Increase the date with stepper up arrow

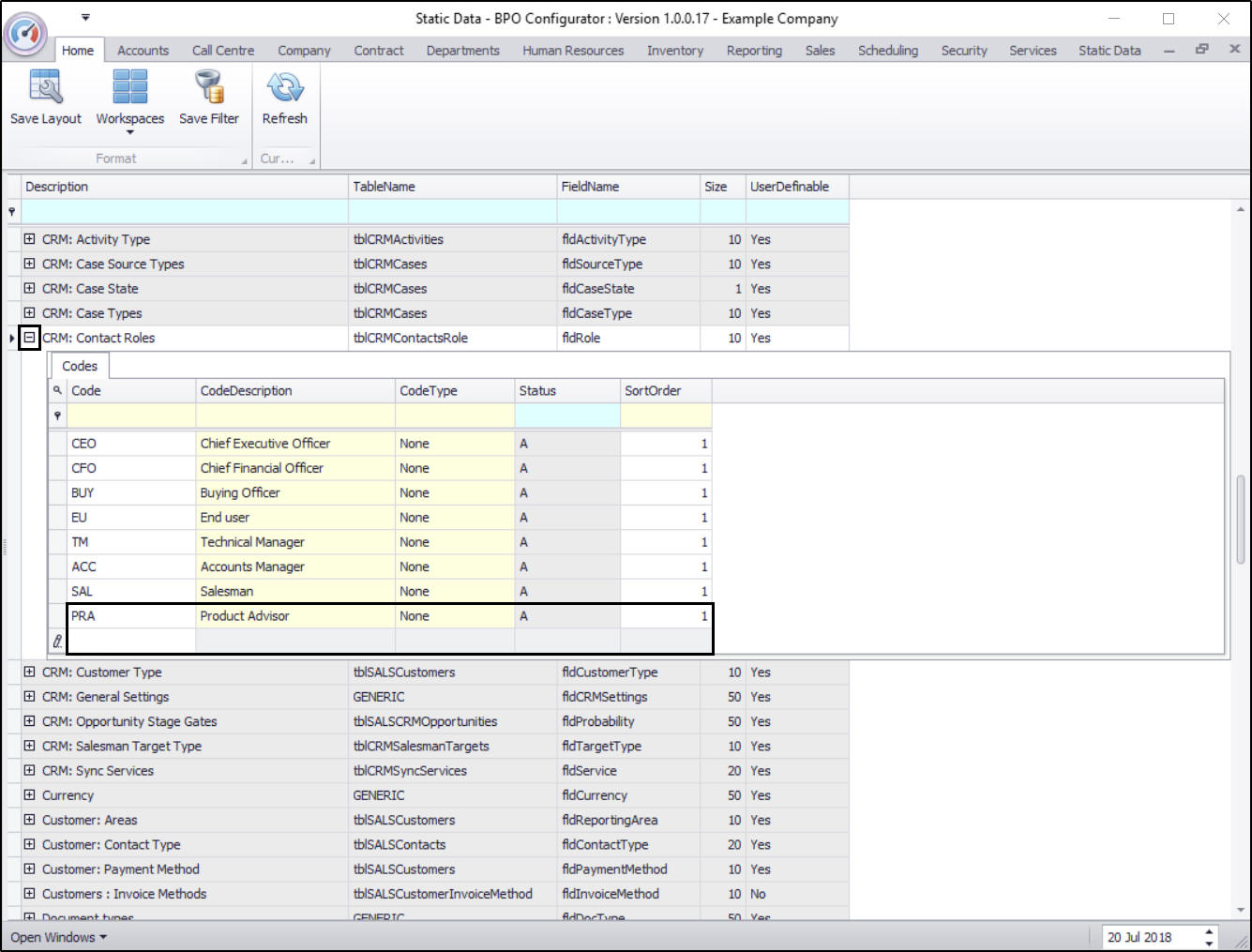click(1209, 931)
